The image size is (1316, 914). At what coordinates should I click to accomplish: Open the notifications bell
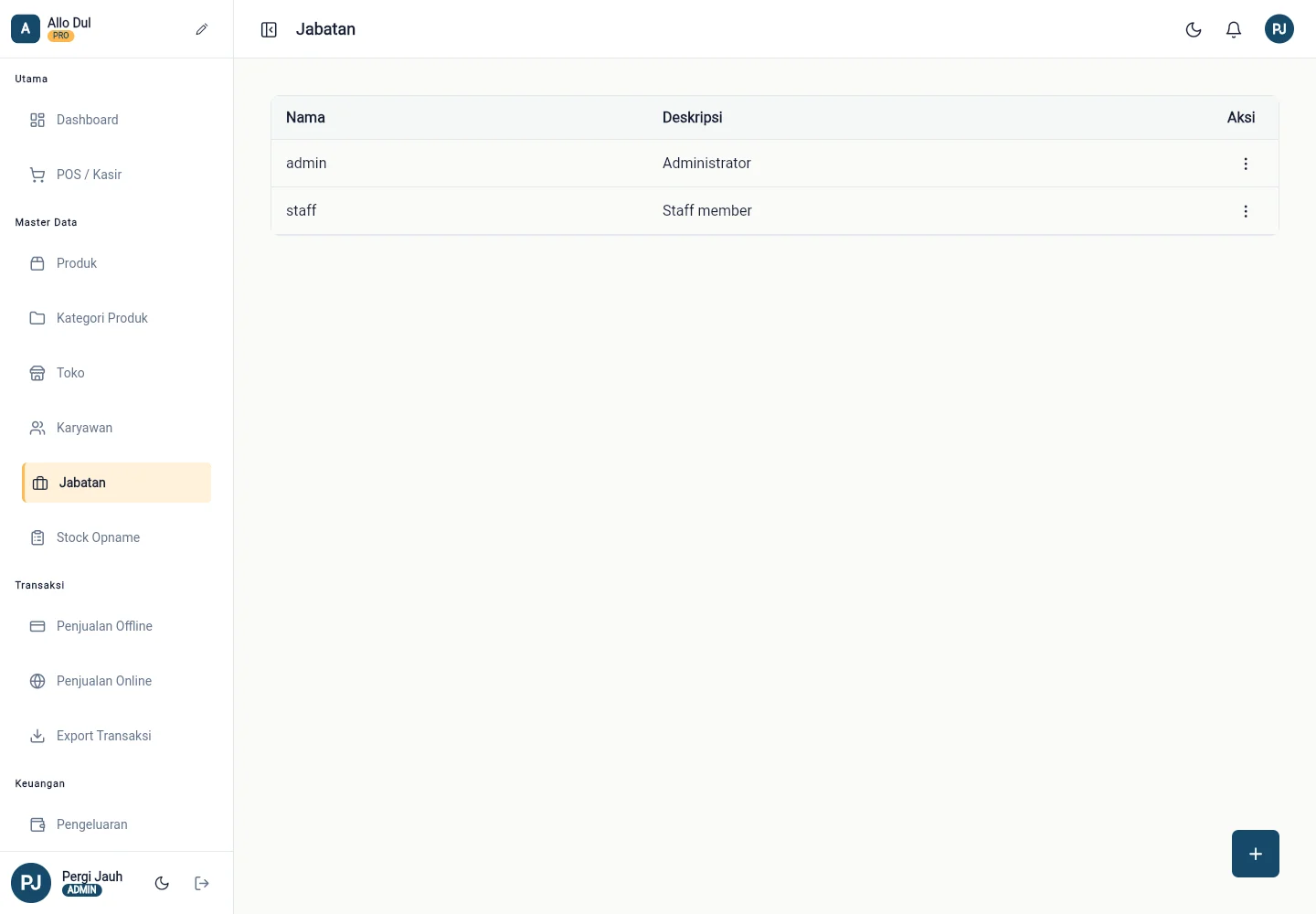[1234, 30]
